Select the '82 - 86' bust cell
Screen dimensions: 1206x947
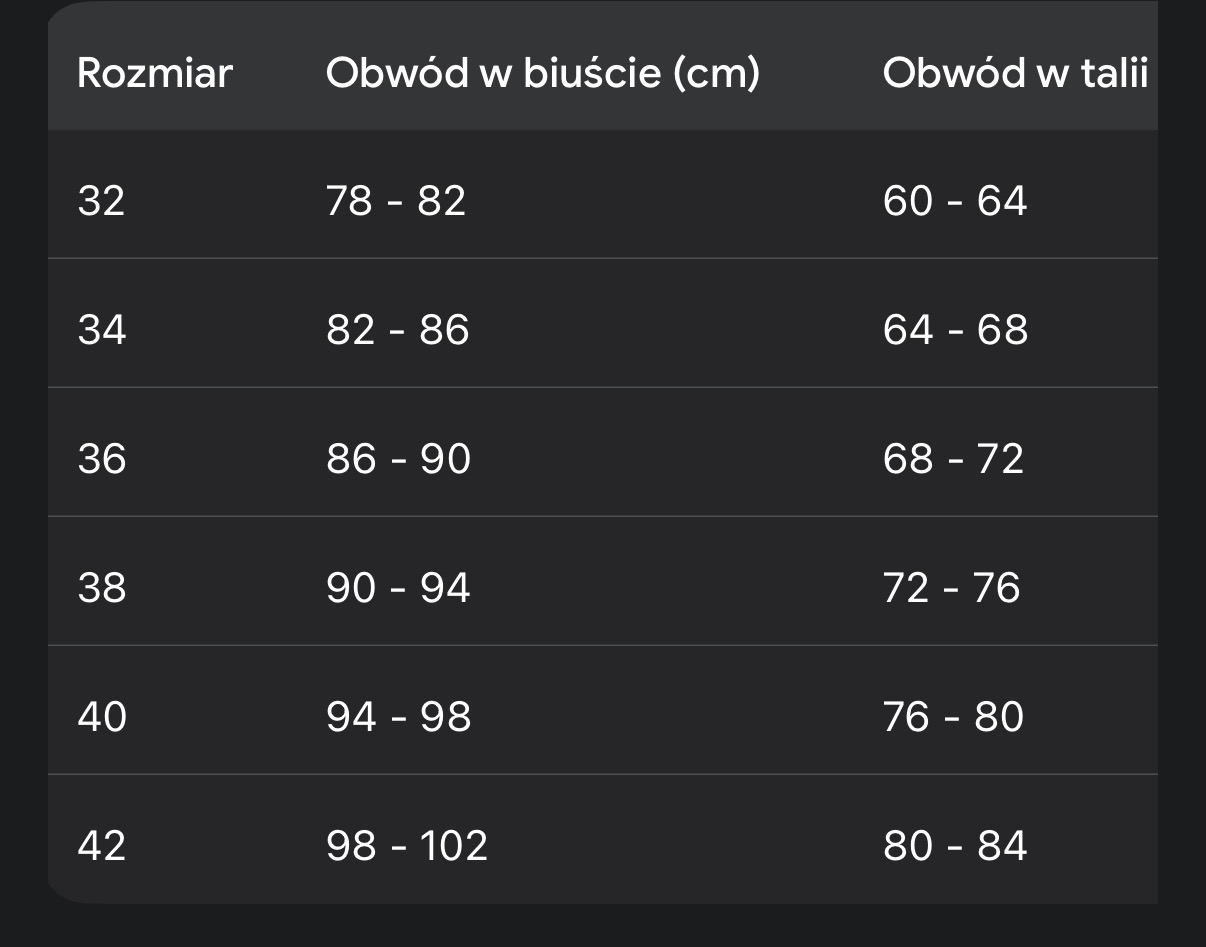[x=397, y=330]
